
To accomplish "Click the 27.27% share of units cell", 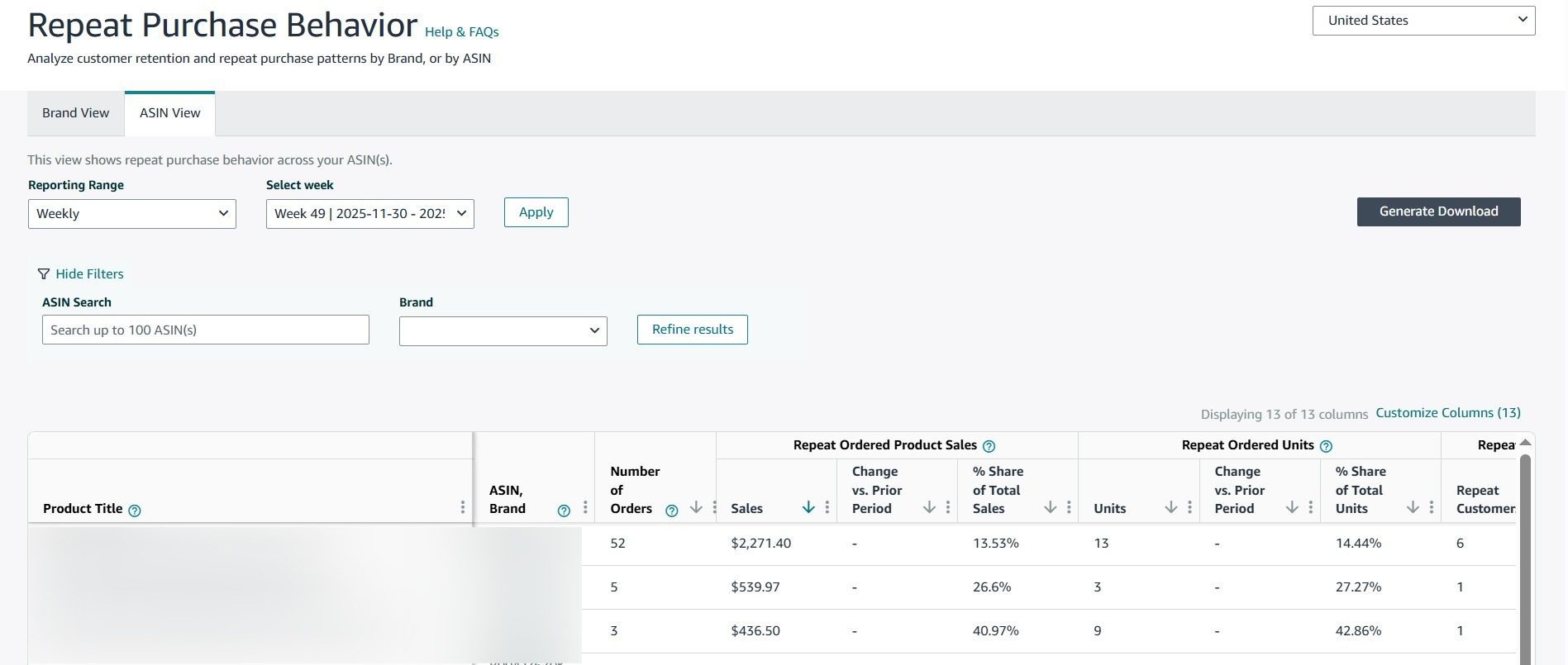I will pyautogui.click(x=1358, y=587).
